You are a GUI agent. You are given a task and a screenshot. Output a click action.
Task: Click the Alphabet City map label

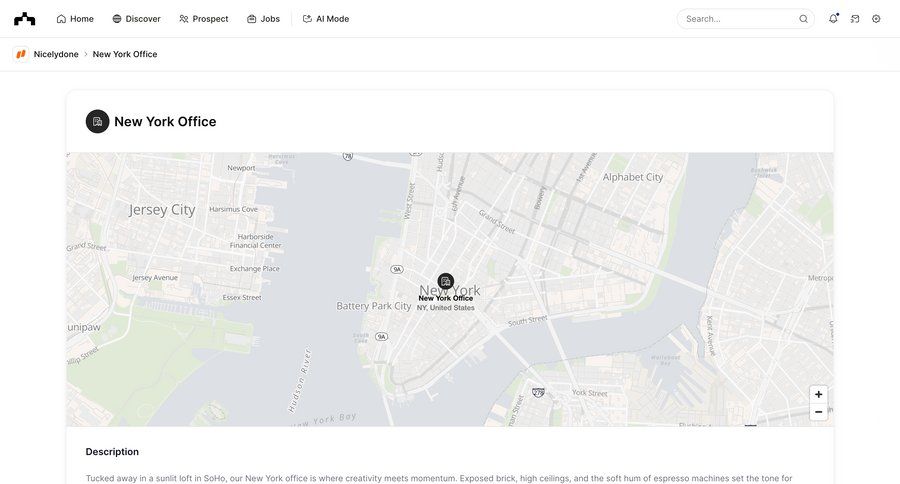633,177
